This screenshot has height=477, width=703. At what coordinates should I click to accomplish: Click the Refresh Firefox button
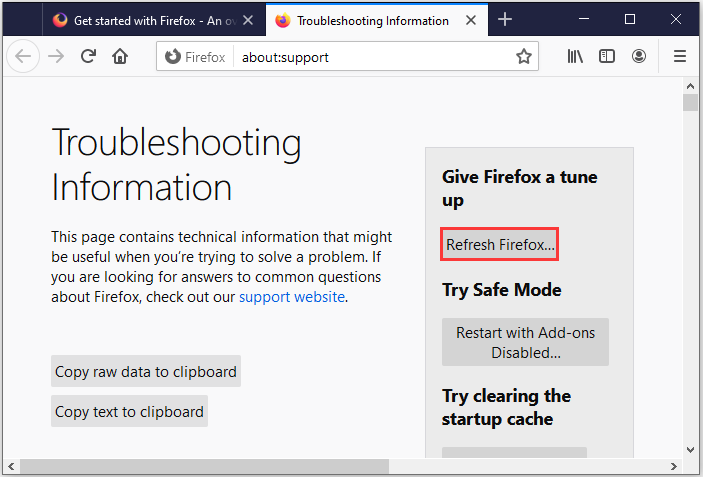[x=500, y=244]
